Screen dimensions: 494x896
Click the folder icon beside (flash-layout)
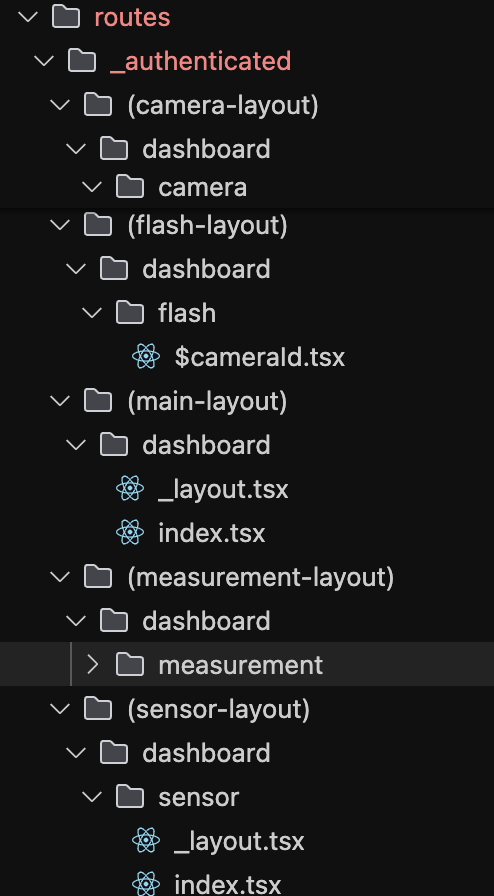pos(98,225)
